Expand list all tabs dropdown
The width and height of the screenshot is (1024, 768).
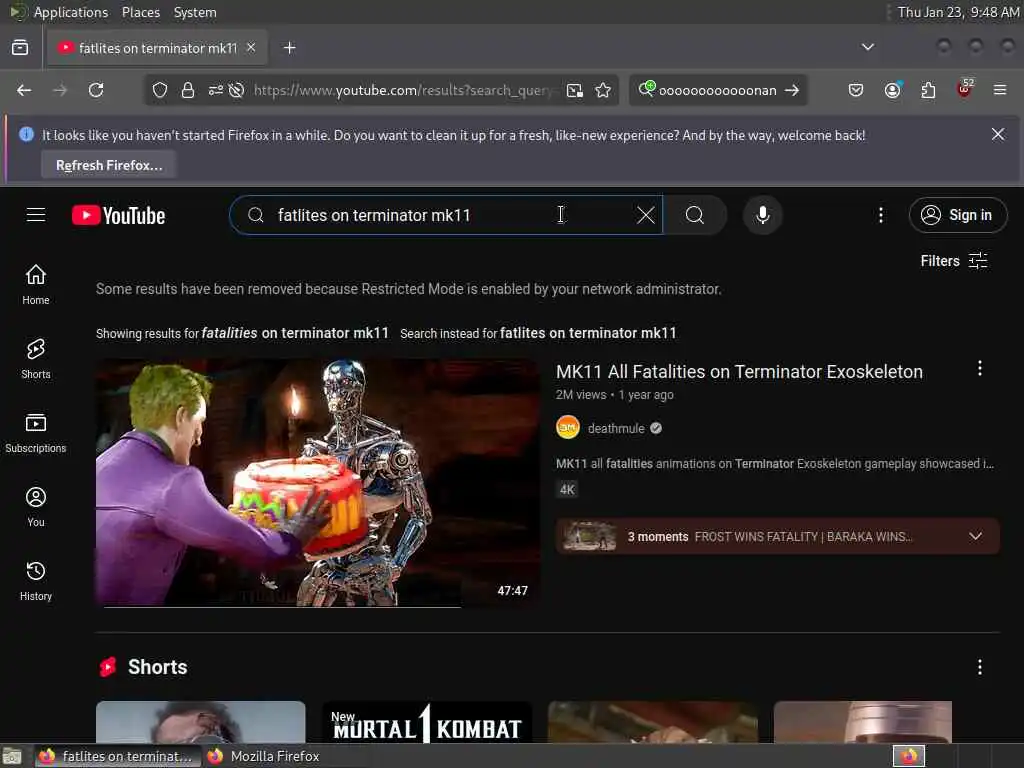click(868, 47)
